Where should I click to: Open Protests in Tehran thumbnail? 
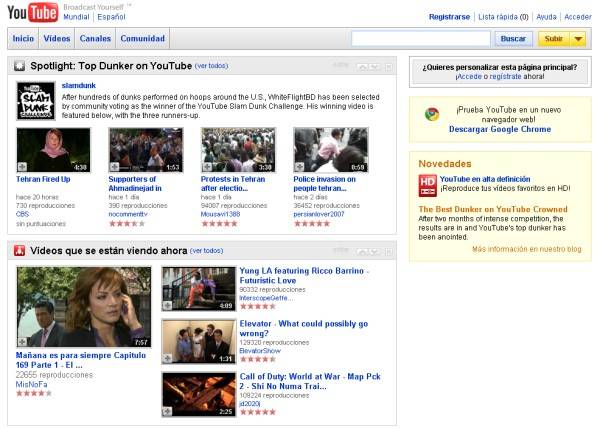[238, 150]
